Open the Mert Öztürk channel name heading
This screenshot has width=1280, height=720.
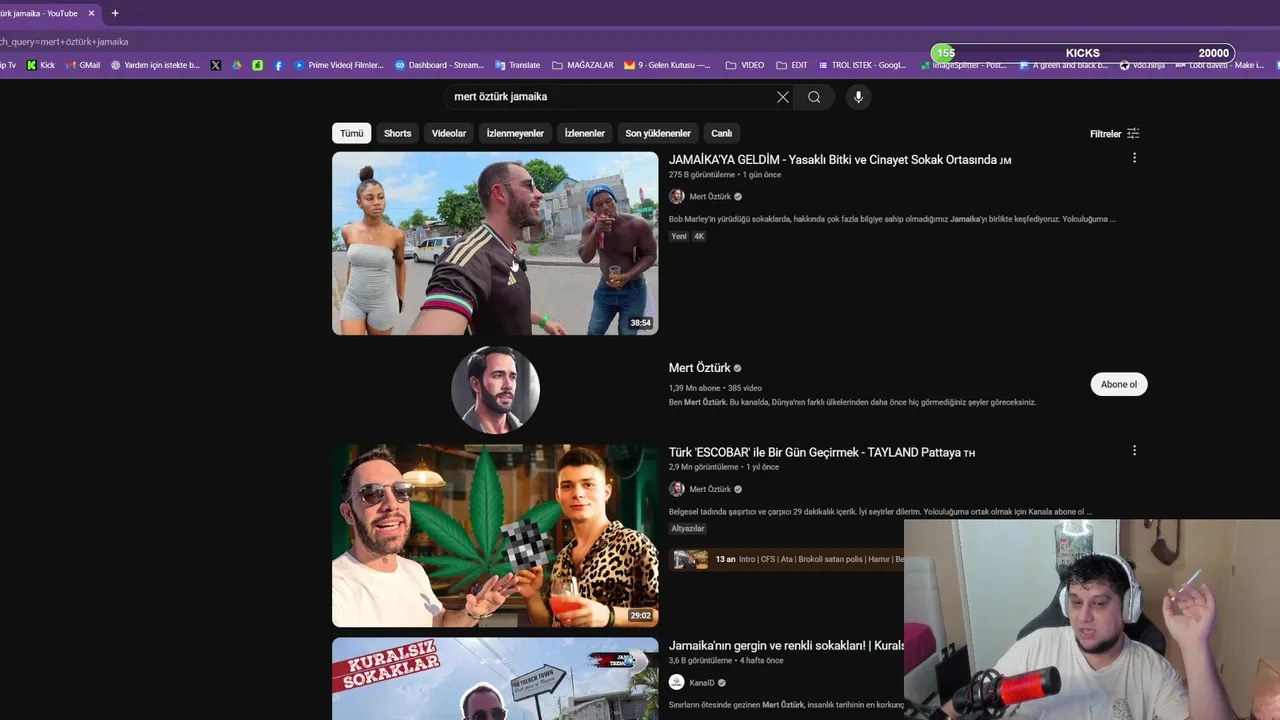tap(700, 368)
